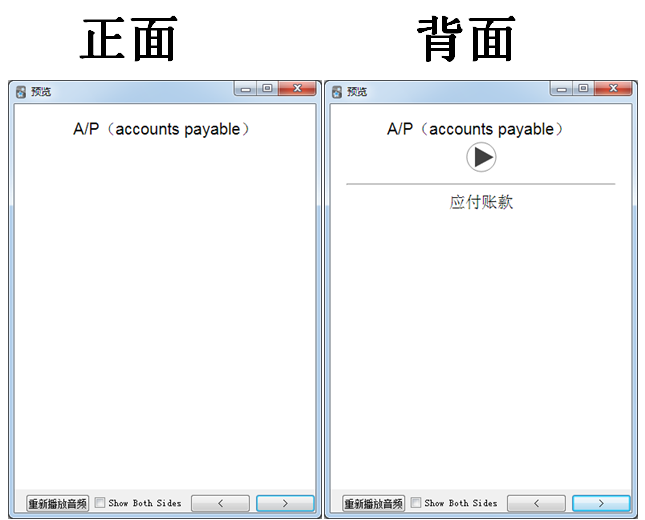Click the '应付账款' answer text

[481, 202]
